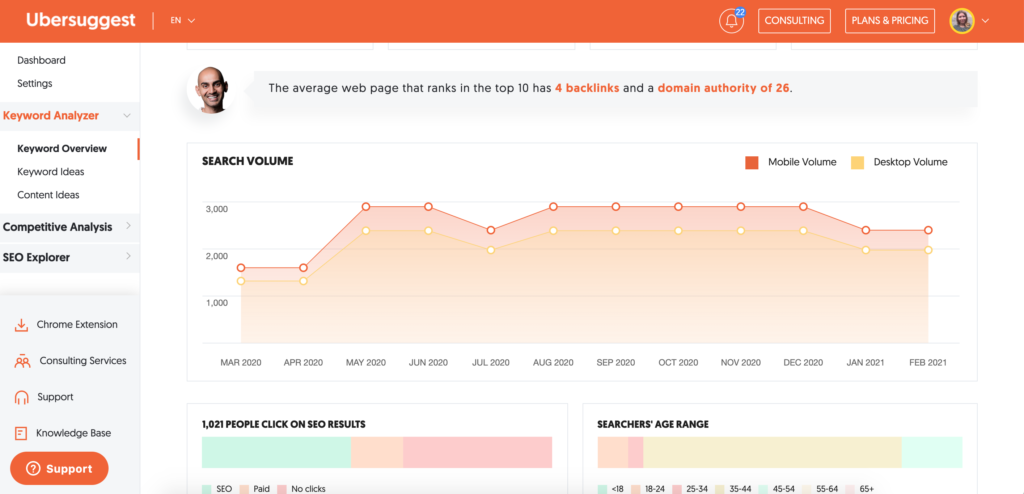Click the AUG 2020 axis label

tap(553, 363)
